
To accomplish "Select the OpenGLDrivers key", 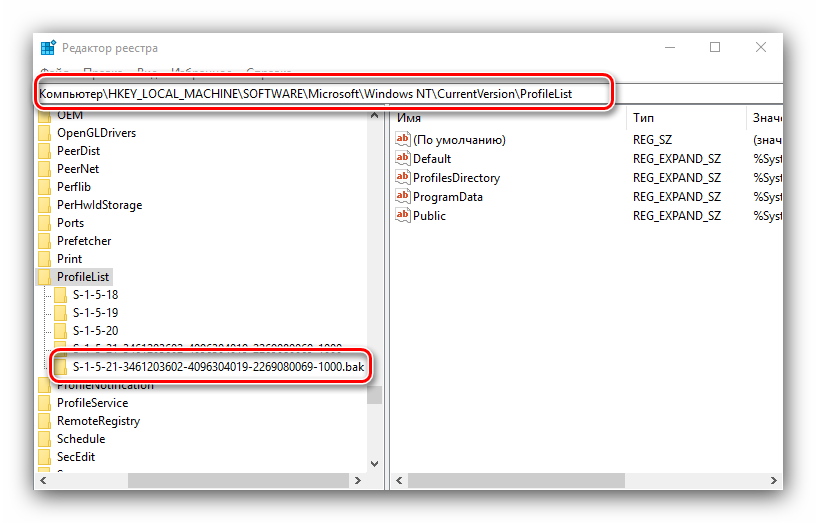I will 96,133.
